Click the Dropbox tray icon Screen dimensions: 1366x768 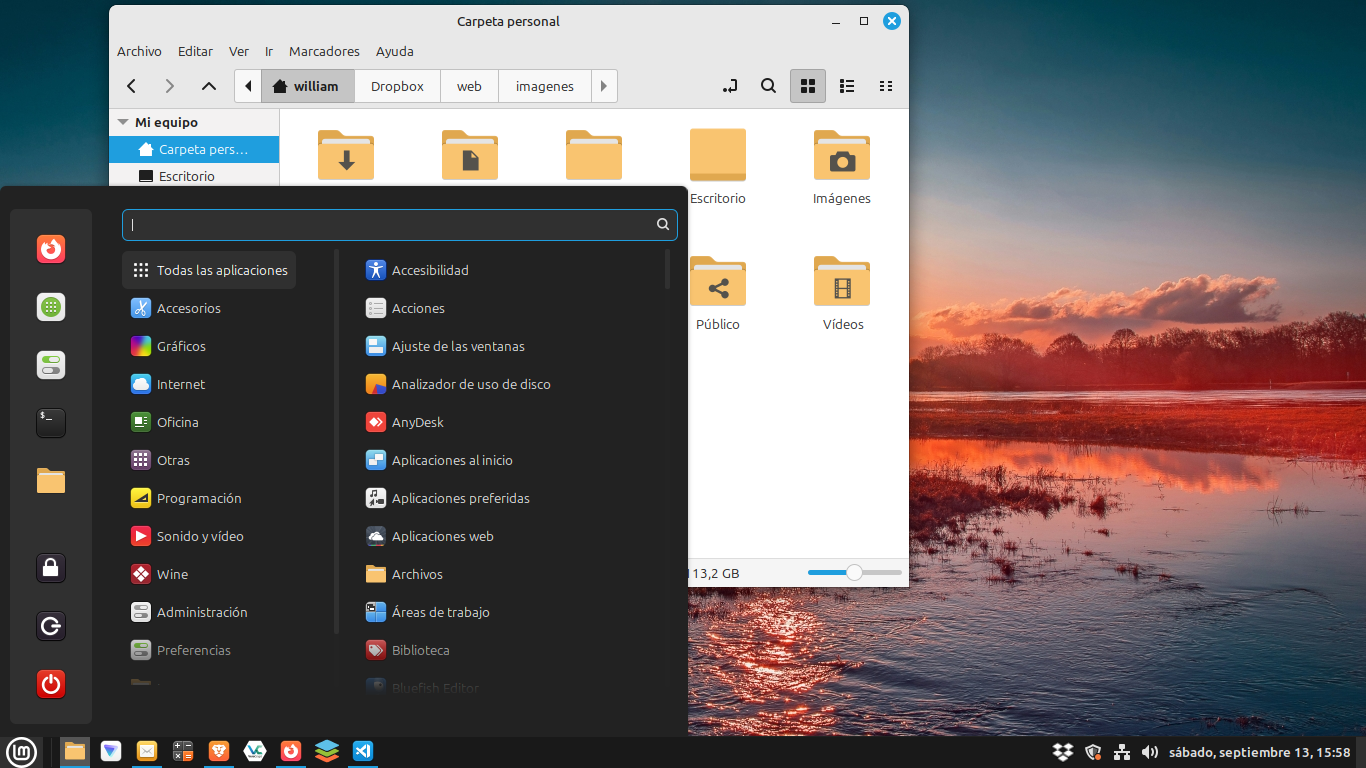click(x=1063, y=752)
